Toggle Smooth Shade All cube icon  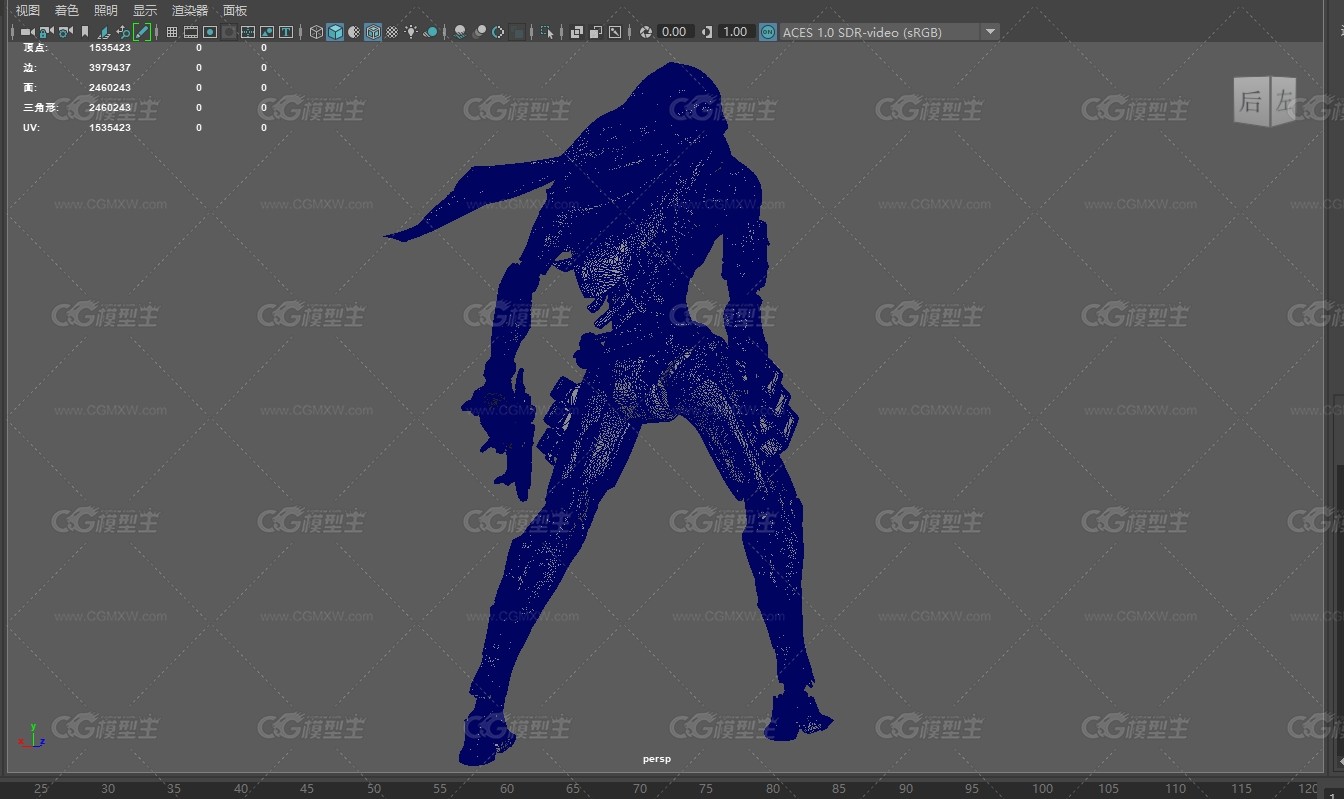coord(335,32)
